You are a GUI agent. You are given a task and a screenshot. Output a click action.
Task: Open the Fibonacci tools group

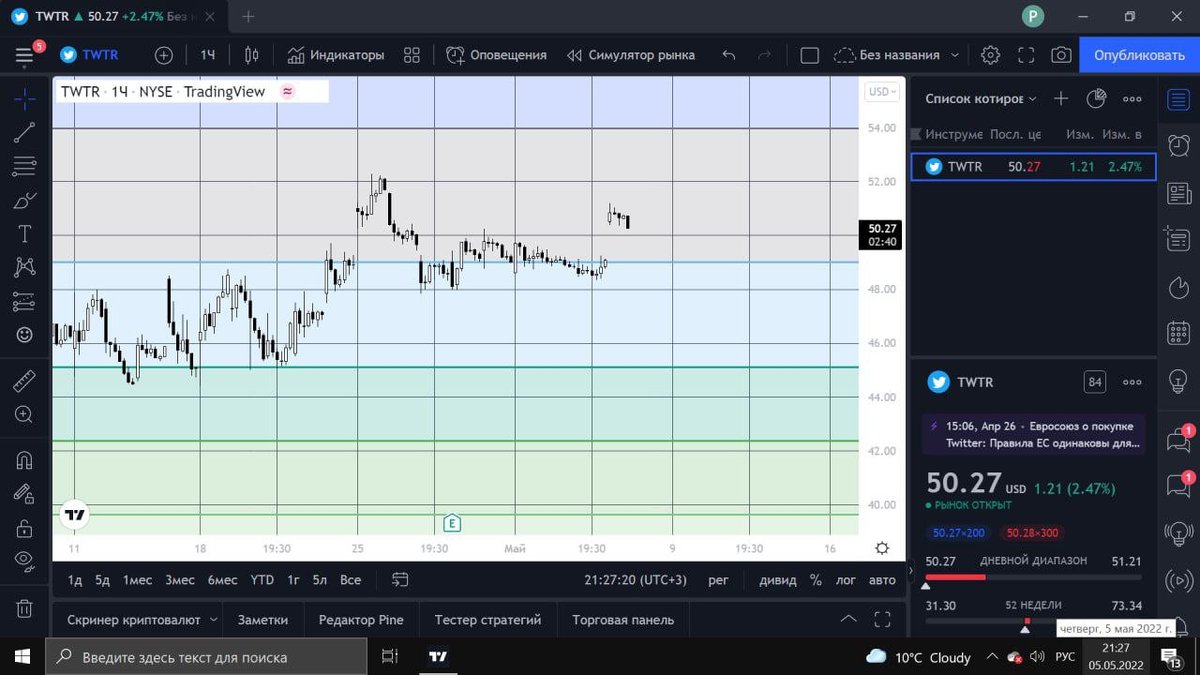pos(25,165)
